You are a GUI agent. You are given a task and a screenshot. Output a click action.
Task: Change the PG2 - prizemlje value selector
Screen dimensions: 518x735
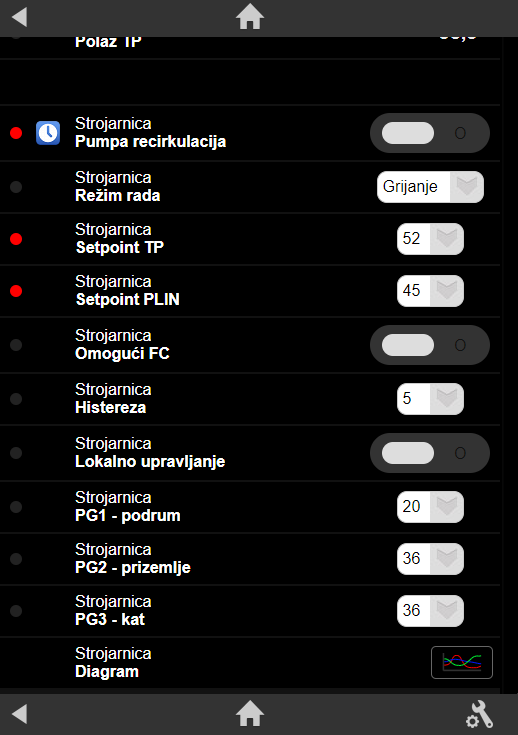coord(430,559)
